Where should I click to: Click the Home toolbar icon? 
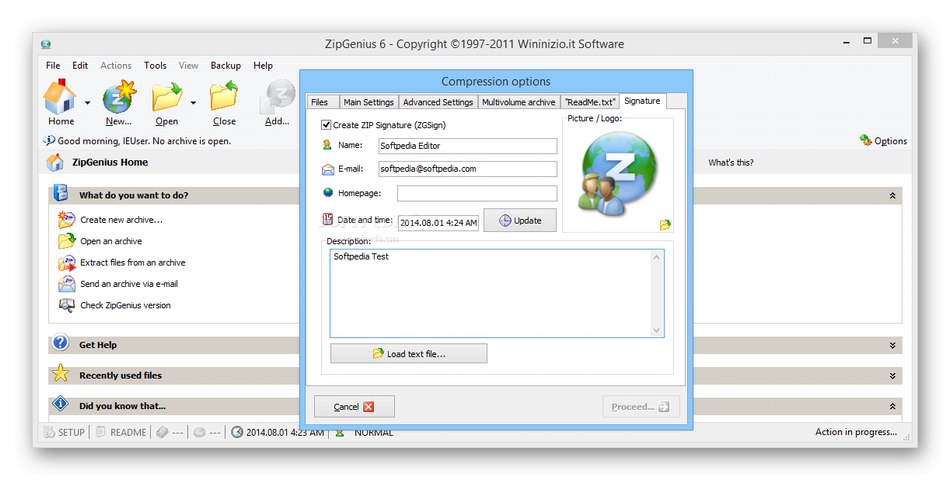[x=59, y=98]
